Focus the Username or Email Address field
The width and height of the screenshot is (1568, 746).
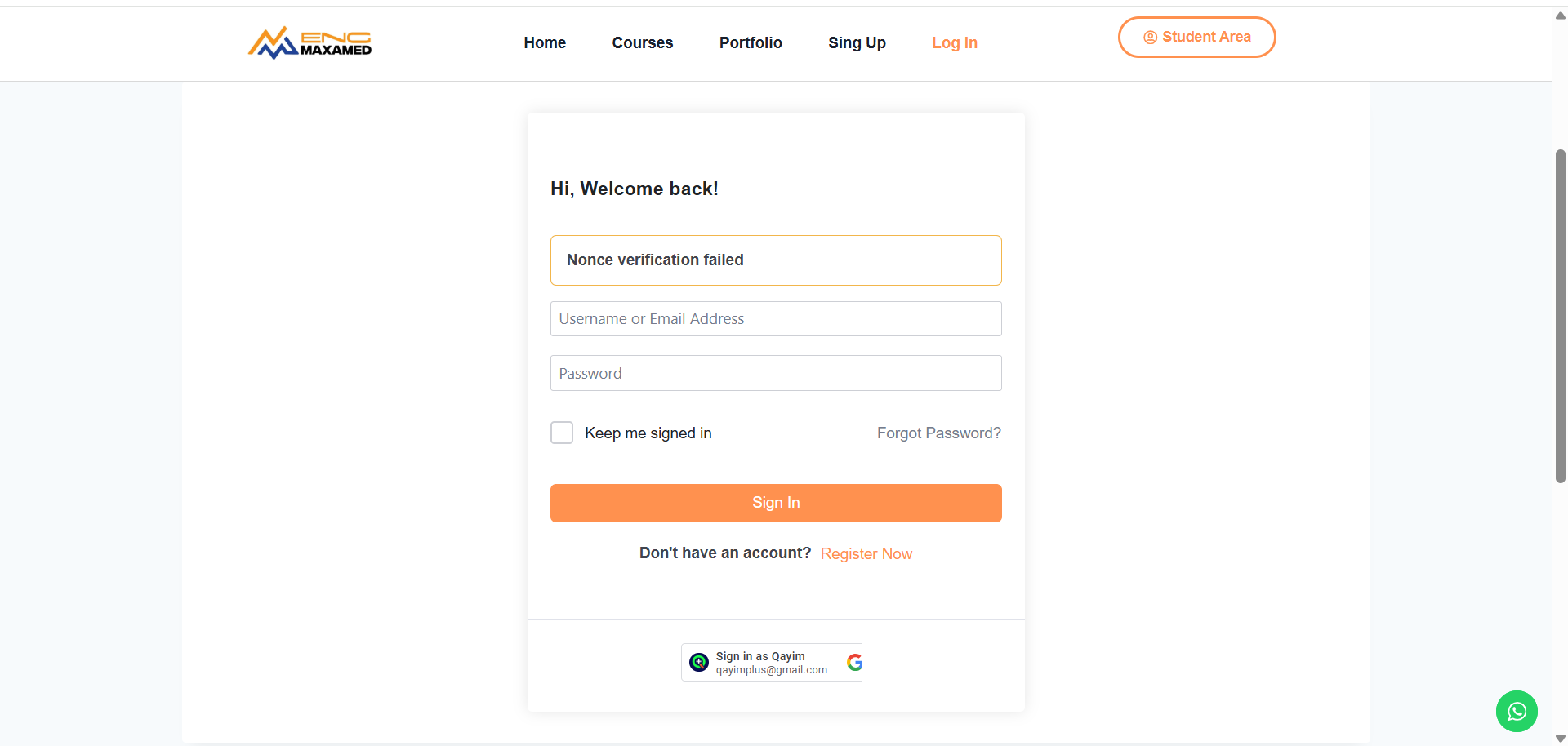tap(776, 319)
